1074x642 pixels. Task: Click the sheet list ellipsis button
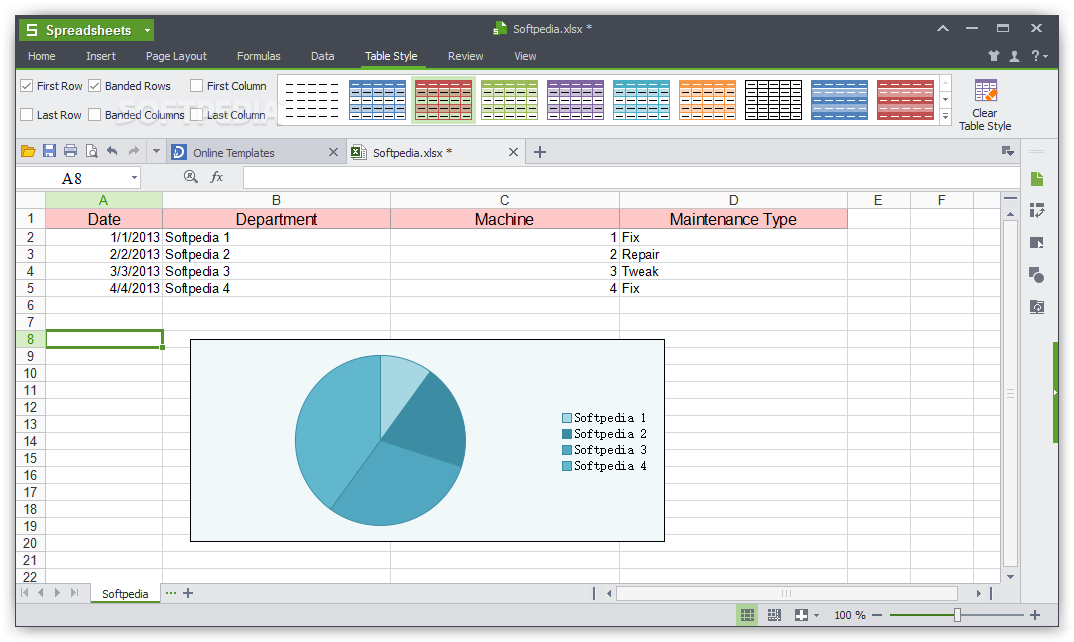click(171, 593)
